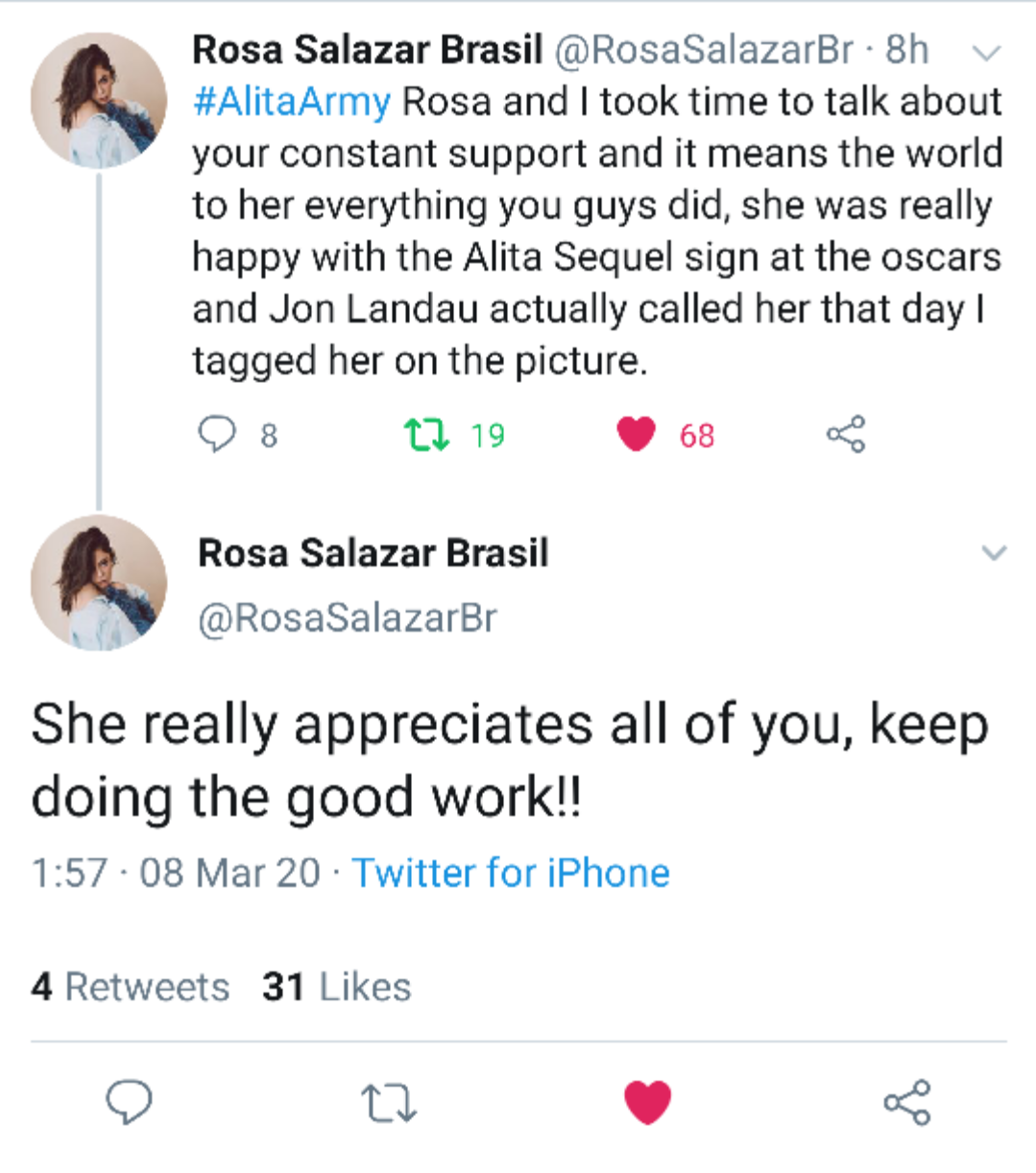1036x1173 pixels.
Task: Open the first tweet's 8h timestamp
Action: [906, 50]
